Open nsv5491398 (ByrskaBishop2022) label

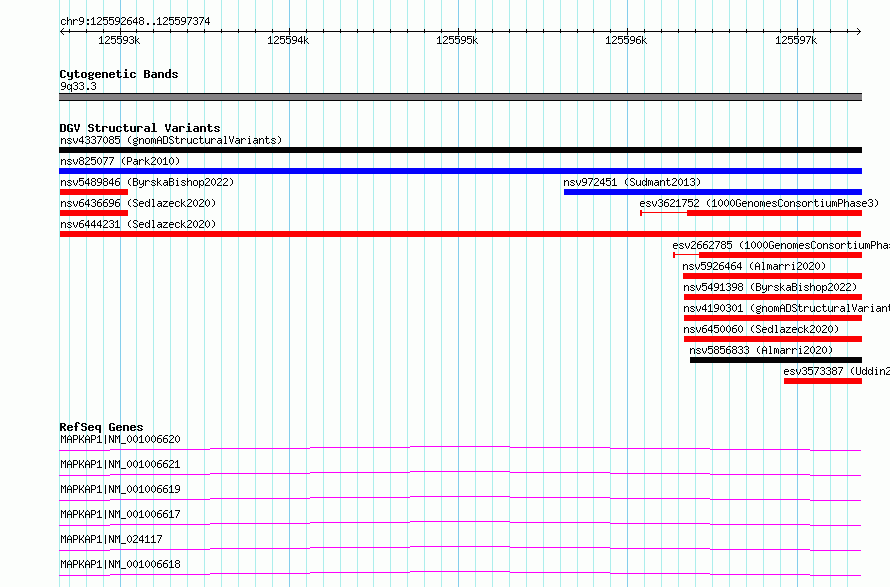coord(770,287)
